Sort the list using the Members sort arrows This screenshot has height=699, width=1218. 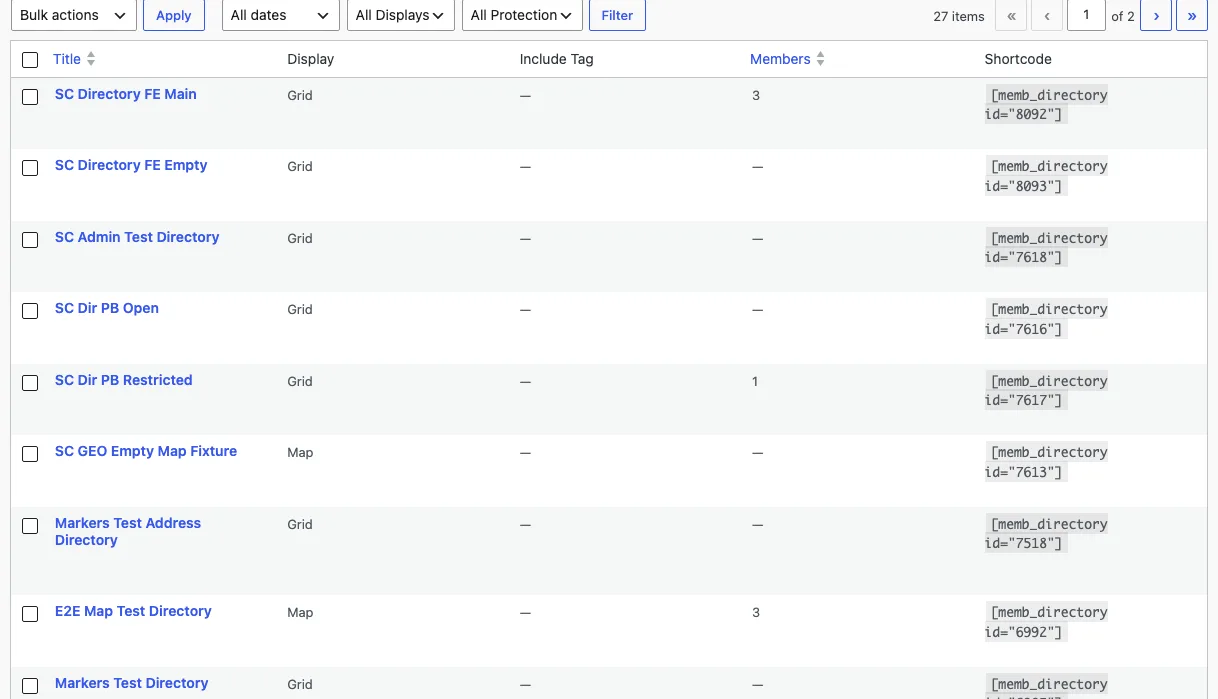coord(820,59)
